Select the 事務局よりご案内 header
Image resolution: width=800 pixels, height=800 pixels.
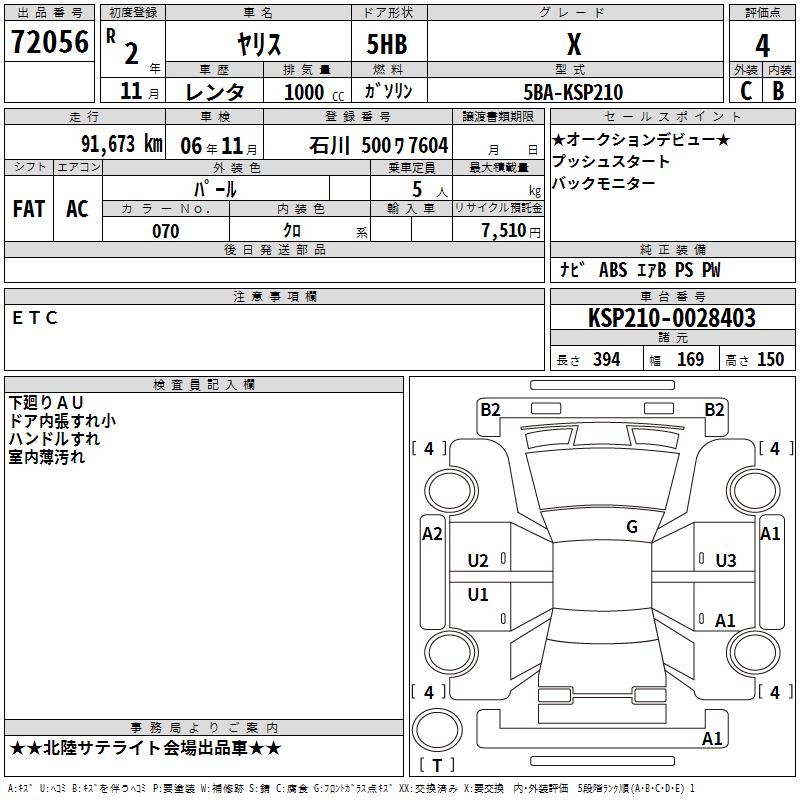204,728
